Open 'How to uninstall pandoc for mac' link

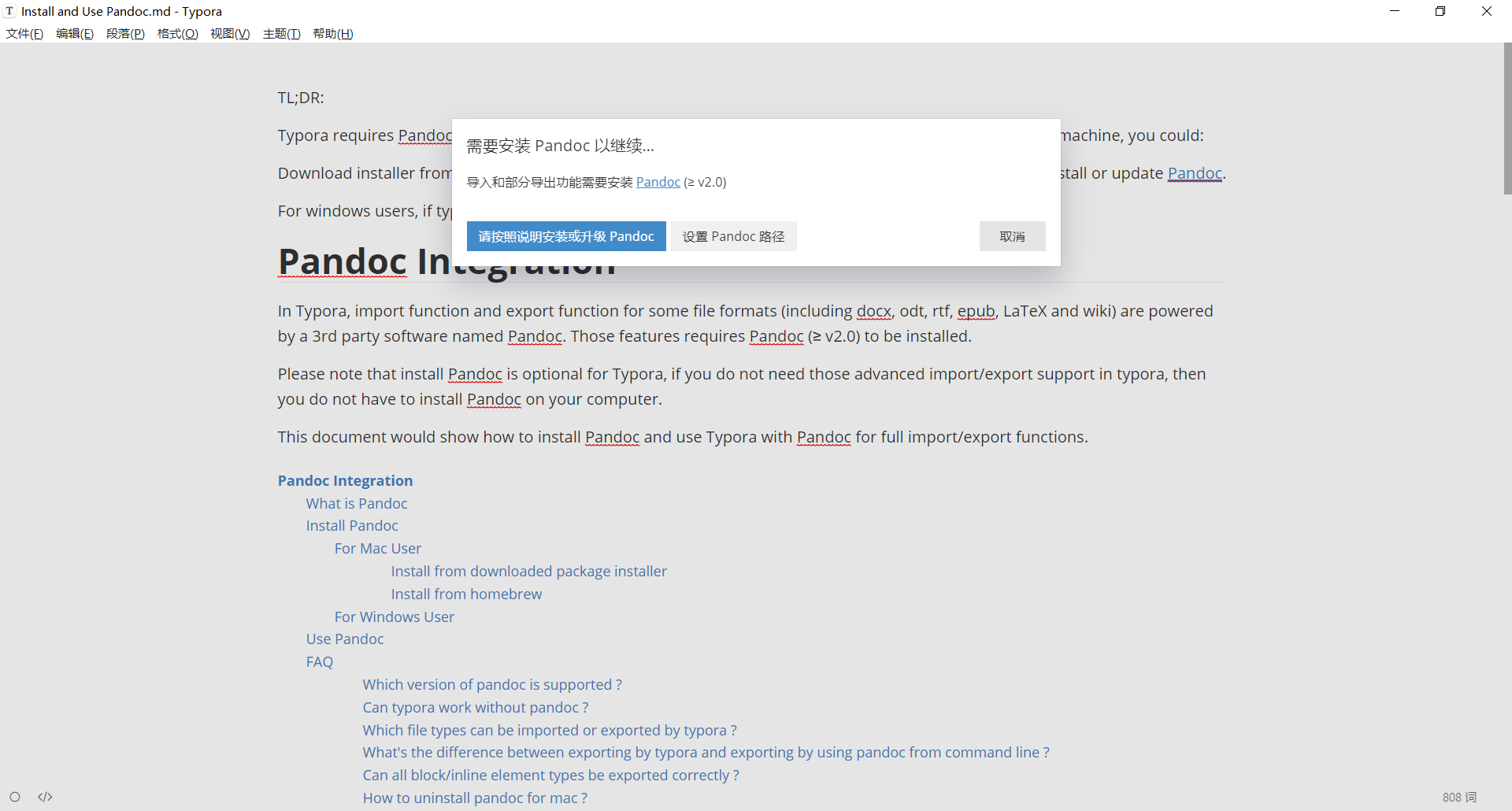[x=475, y=798]
